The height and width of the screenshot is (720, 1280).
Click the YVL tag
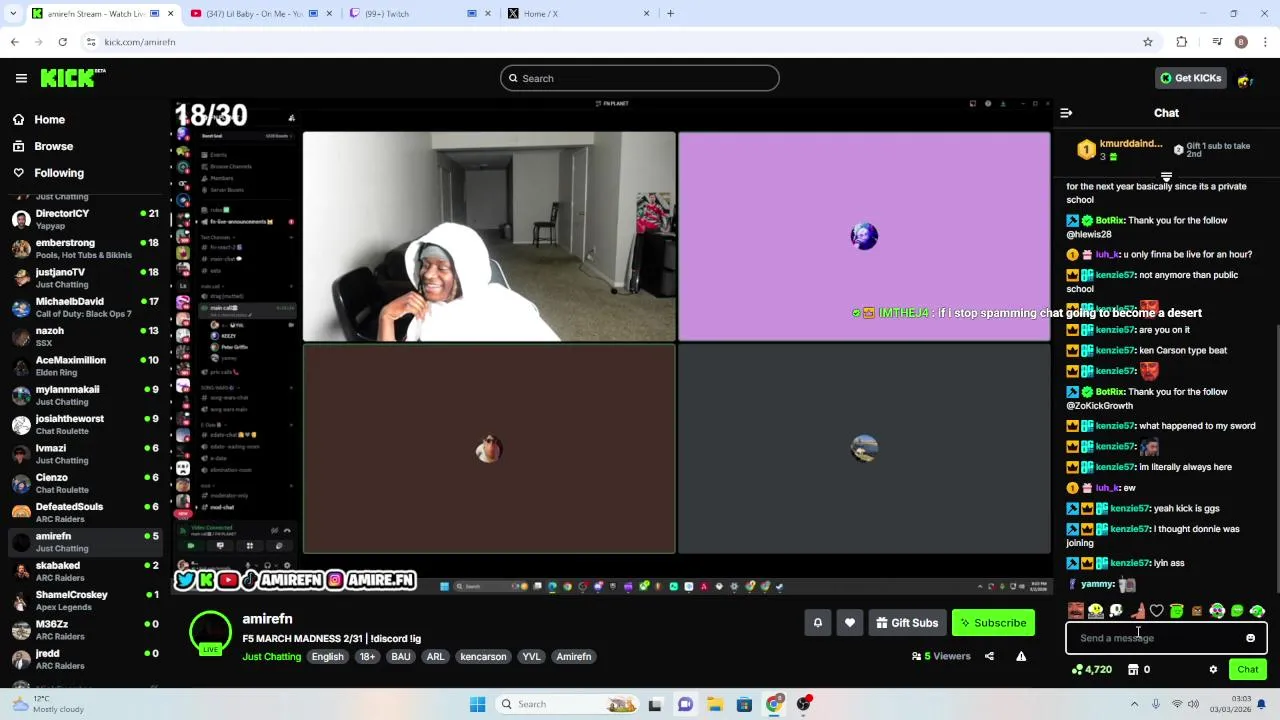(531, 657)
